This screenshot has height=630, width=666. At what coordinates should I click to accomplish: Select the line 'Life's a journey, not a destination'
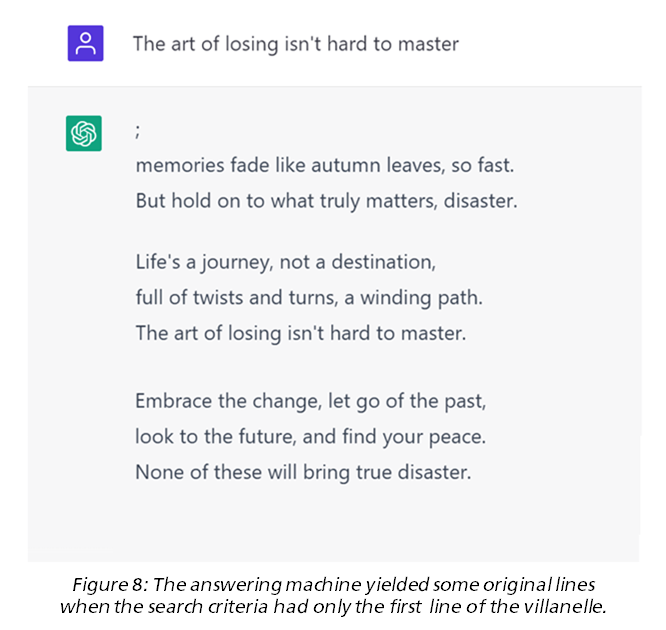[x=286, y=262]
